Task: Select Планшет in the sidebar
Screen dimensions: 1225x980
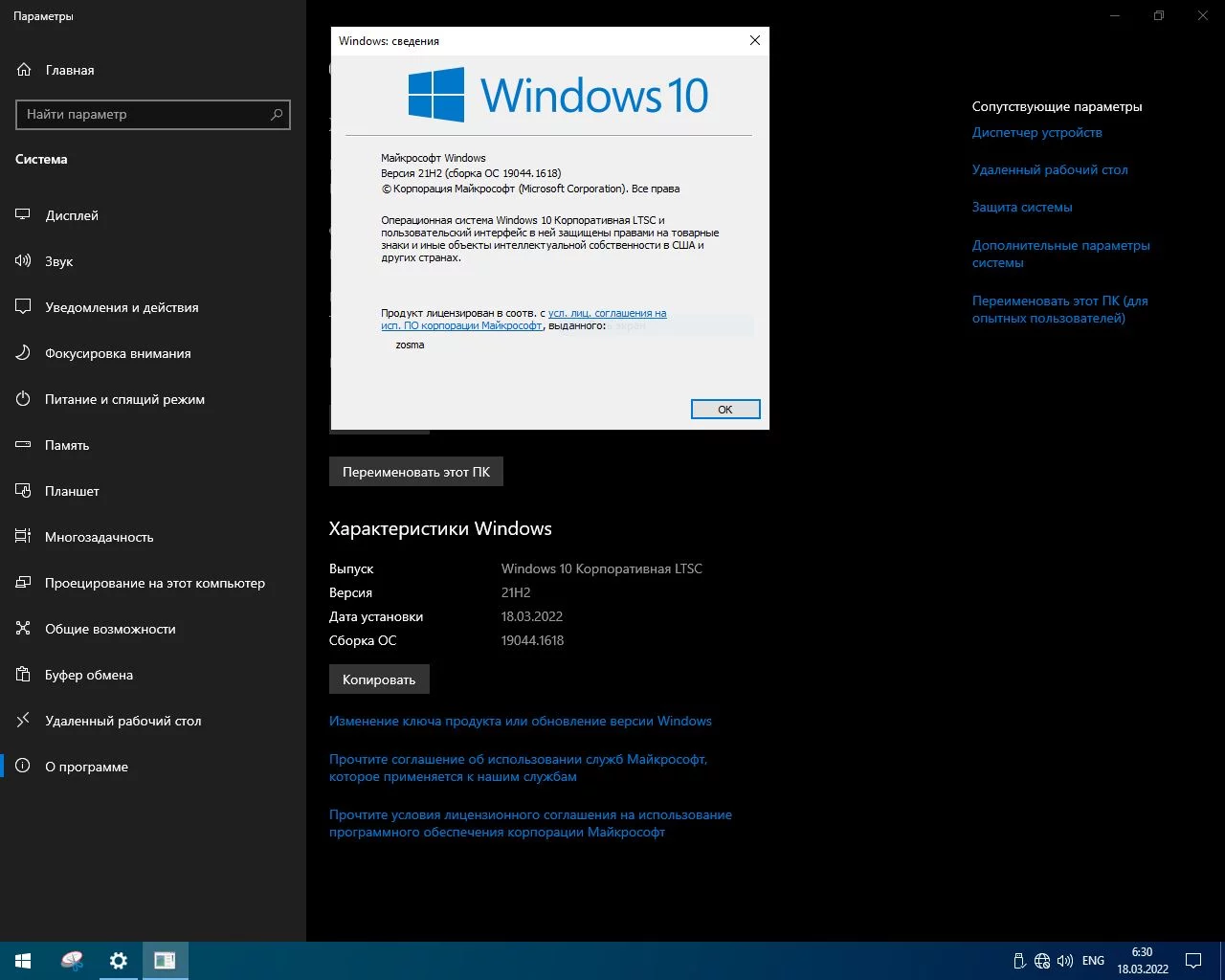Action: [x=153, y=491]
